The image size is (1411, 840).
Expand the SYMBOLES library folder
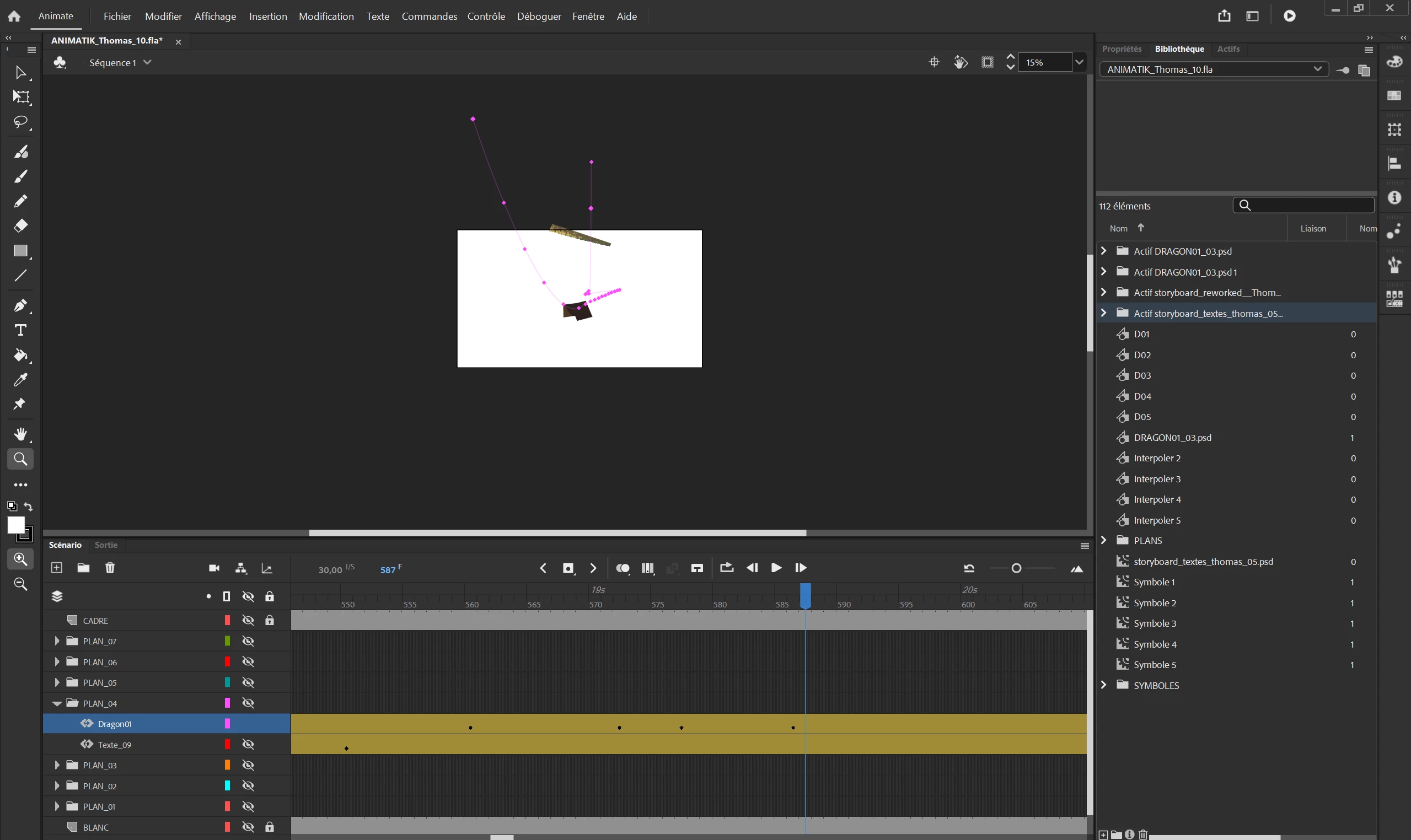1103,686
